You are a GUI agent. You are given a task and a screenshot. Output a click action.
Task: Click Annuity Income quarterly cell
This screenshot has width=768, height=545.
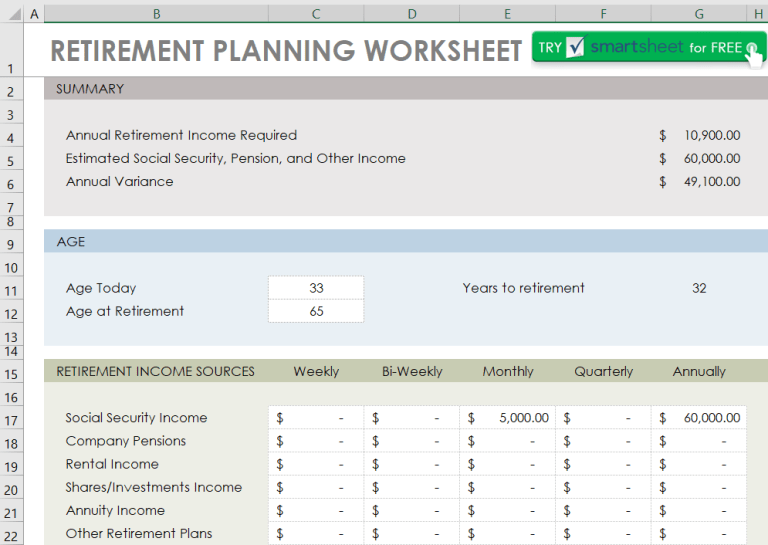click(603, 511)
